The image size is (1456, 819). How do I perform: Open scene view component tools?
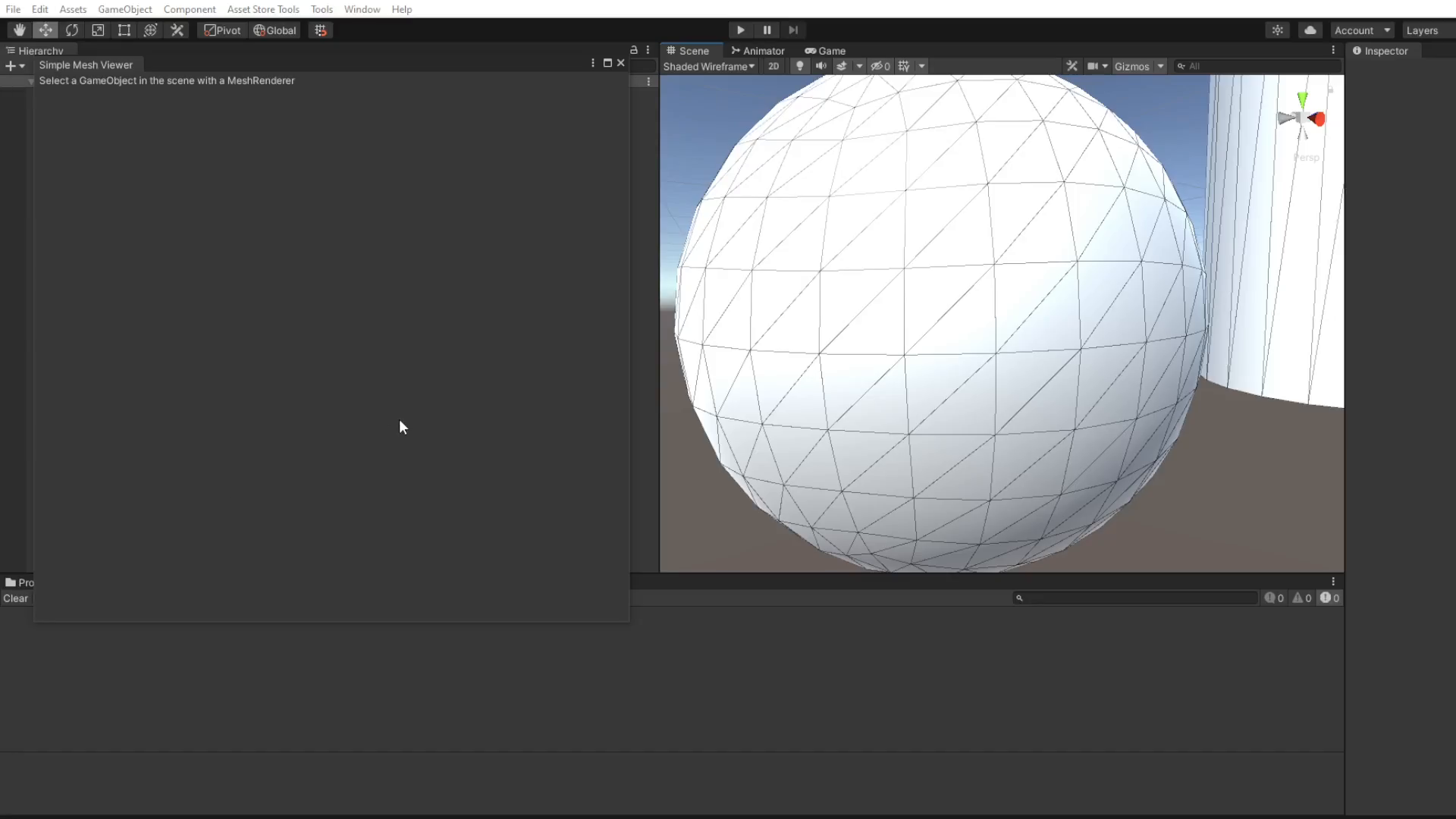pos(1072,67)
